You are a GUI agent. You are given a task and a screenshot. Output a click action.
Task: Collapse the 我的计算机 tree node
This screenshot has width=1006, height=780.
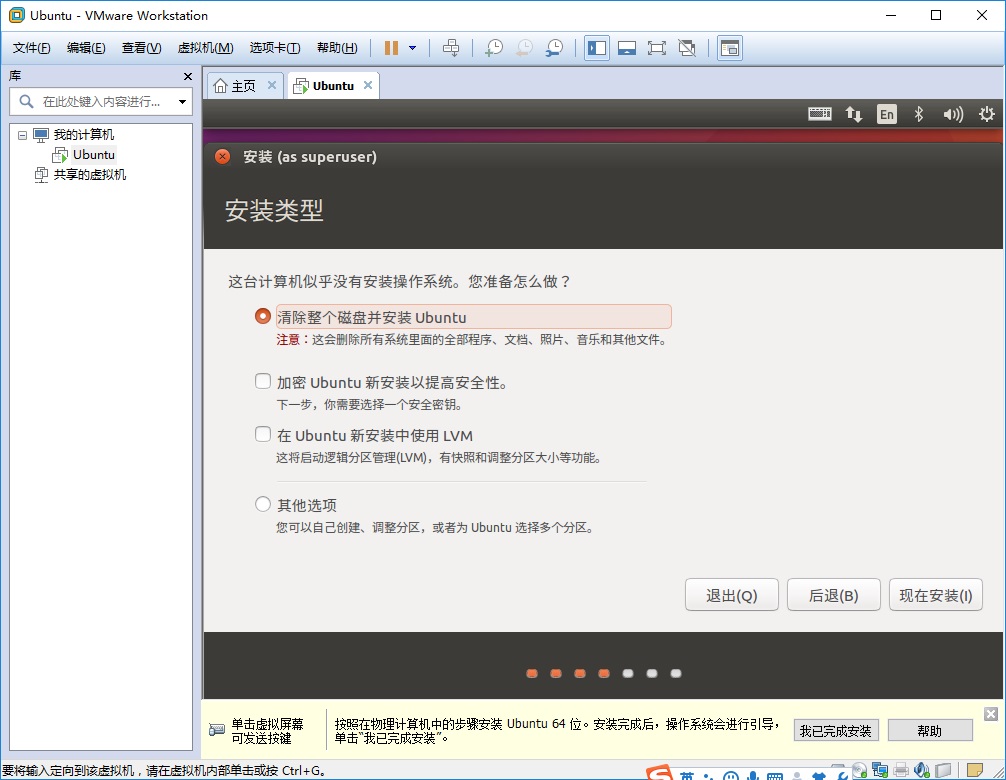coord(22,135)
